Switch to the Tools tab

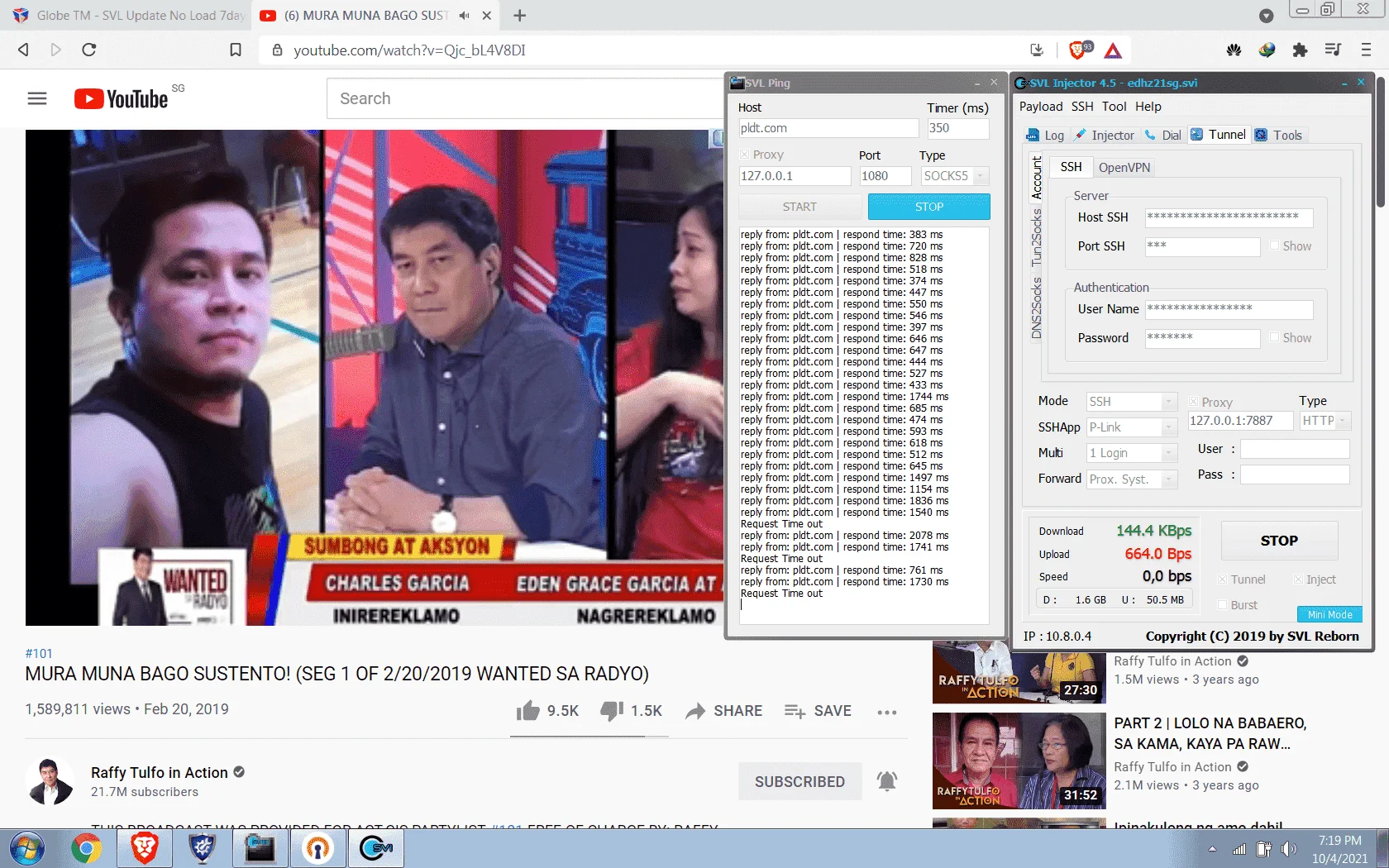pos(1279,136)
